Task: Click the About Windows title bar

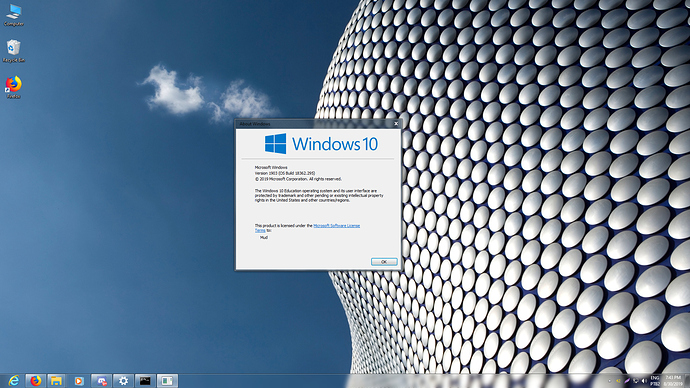Action: 313,124
